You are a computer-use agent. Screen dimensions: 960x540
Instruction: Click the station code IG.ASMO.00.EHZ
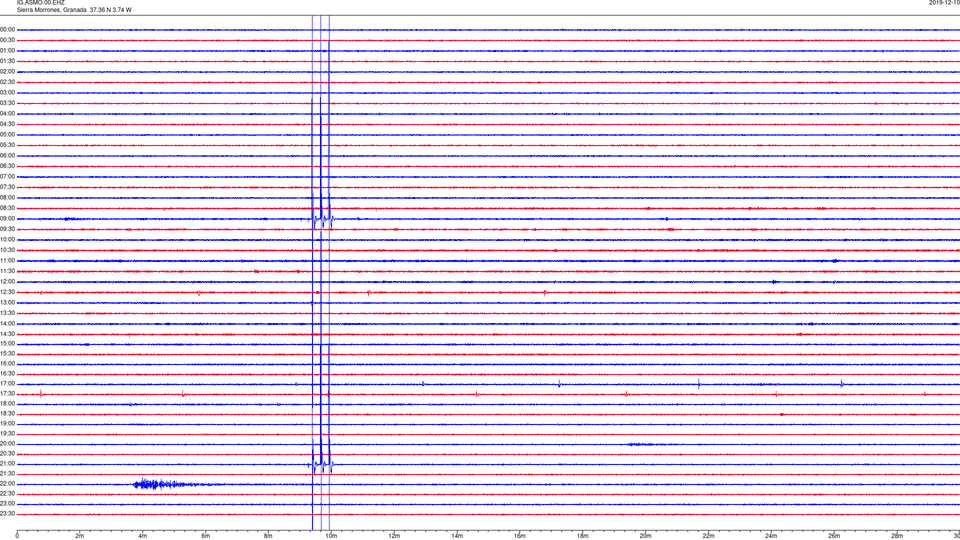tap(40, 2)
